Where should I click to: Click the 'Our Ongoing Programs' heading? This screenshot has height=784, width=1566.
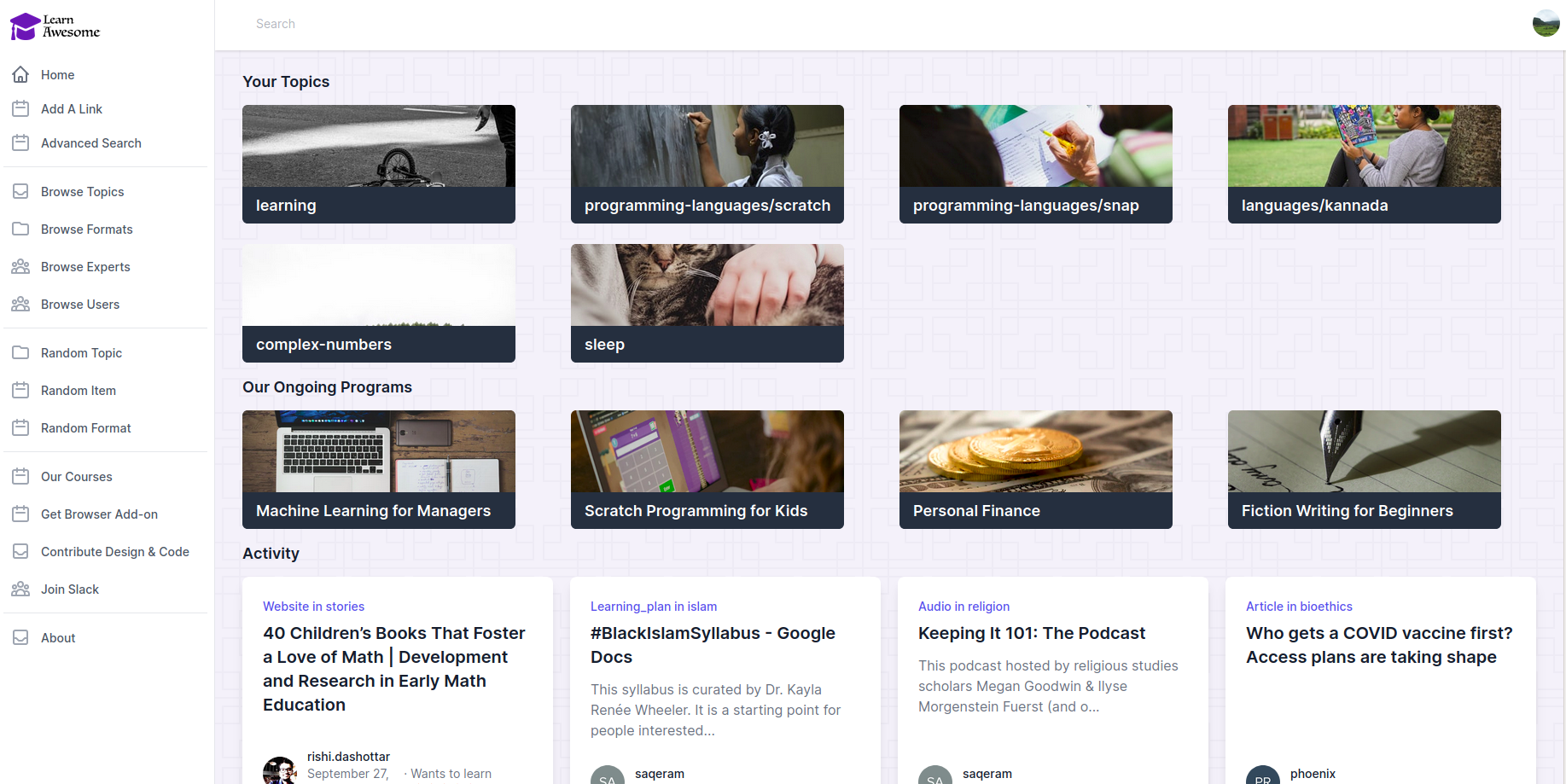coord(327,387)
